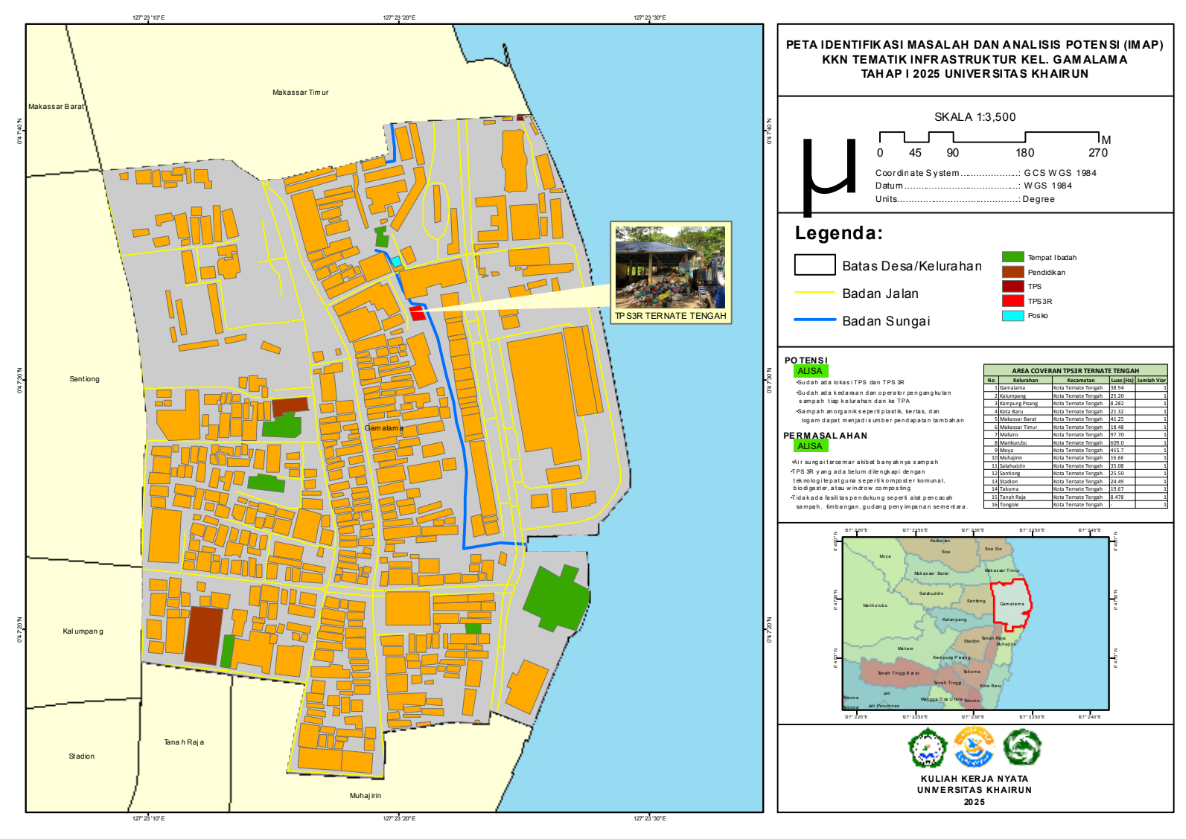
Task: Click the bright red TPS3R legend swatch
Action: click(1012, 301)
